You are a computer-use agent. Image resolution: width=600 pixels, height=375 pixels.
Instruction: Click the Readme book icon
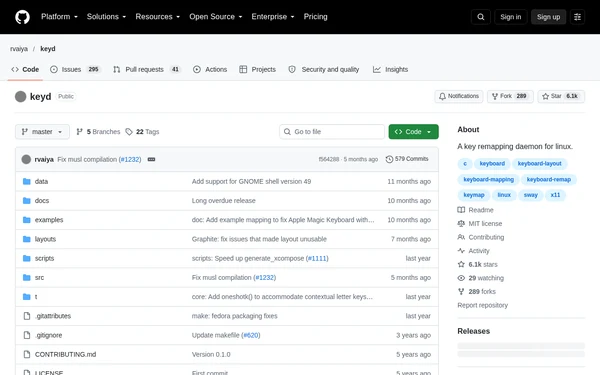pyautogui.click(x=461, y=210)
